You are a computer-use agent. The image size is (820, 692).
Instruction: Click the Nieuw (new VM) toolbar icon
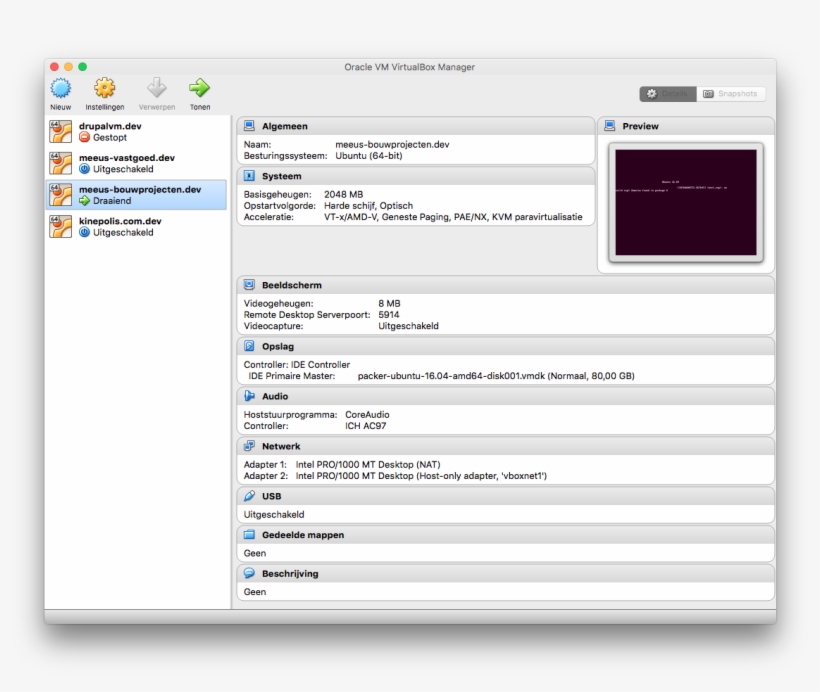click(x=61, y=88)
